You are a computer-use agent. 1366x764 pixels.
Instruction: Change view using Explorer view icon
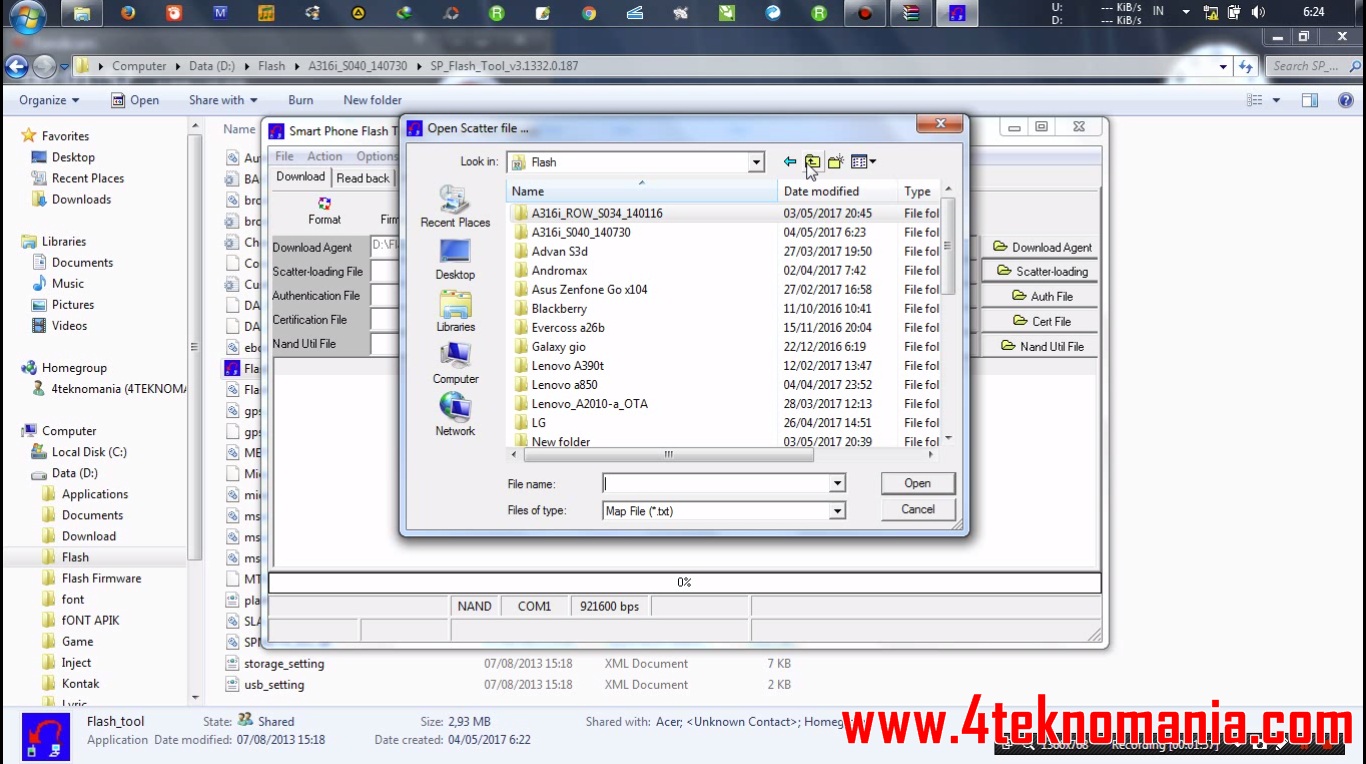[1255, 100]
